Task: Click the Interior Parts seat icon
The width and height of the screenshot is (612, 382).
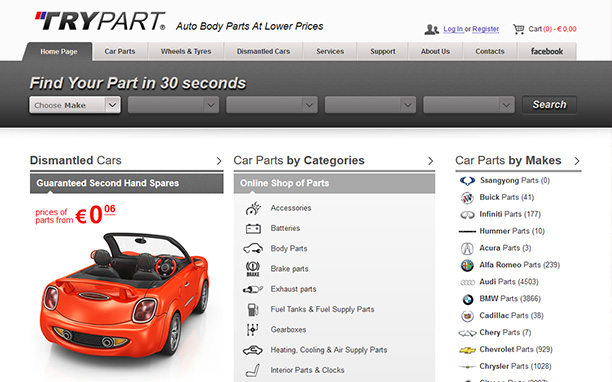Action: [x=253, y=370]
